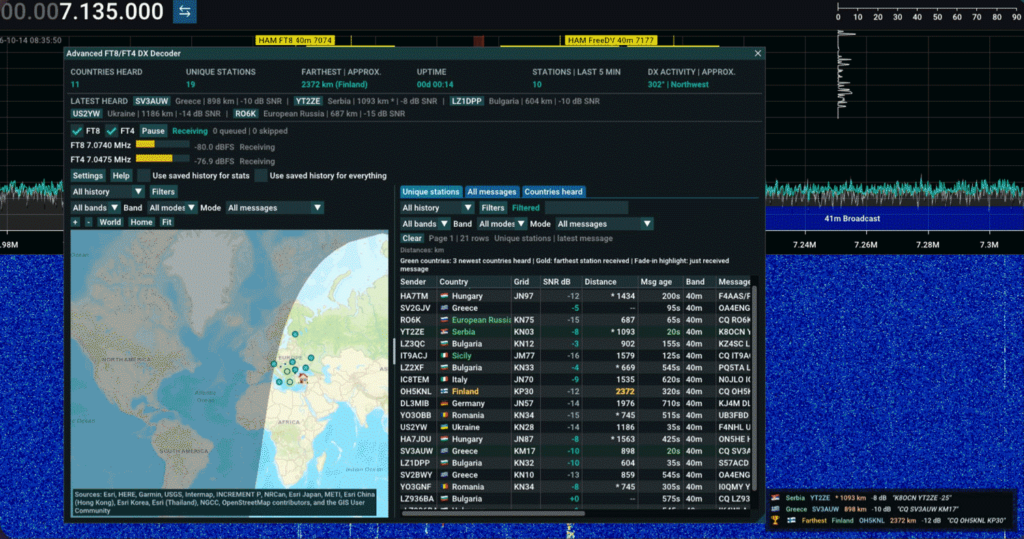
Task: Open Filters button above the map
Action: 163,192
